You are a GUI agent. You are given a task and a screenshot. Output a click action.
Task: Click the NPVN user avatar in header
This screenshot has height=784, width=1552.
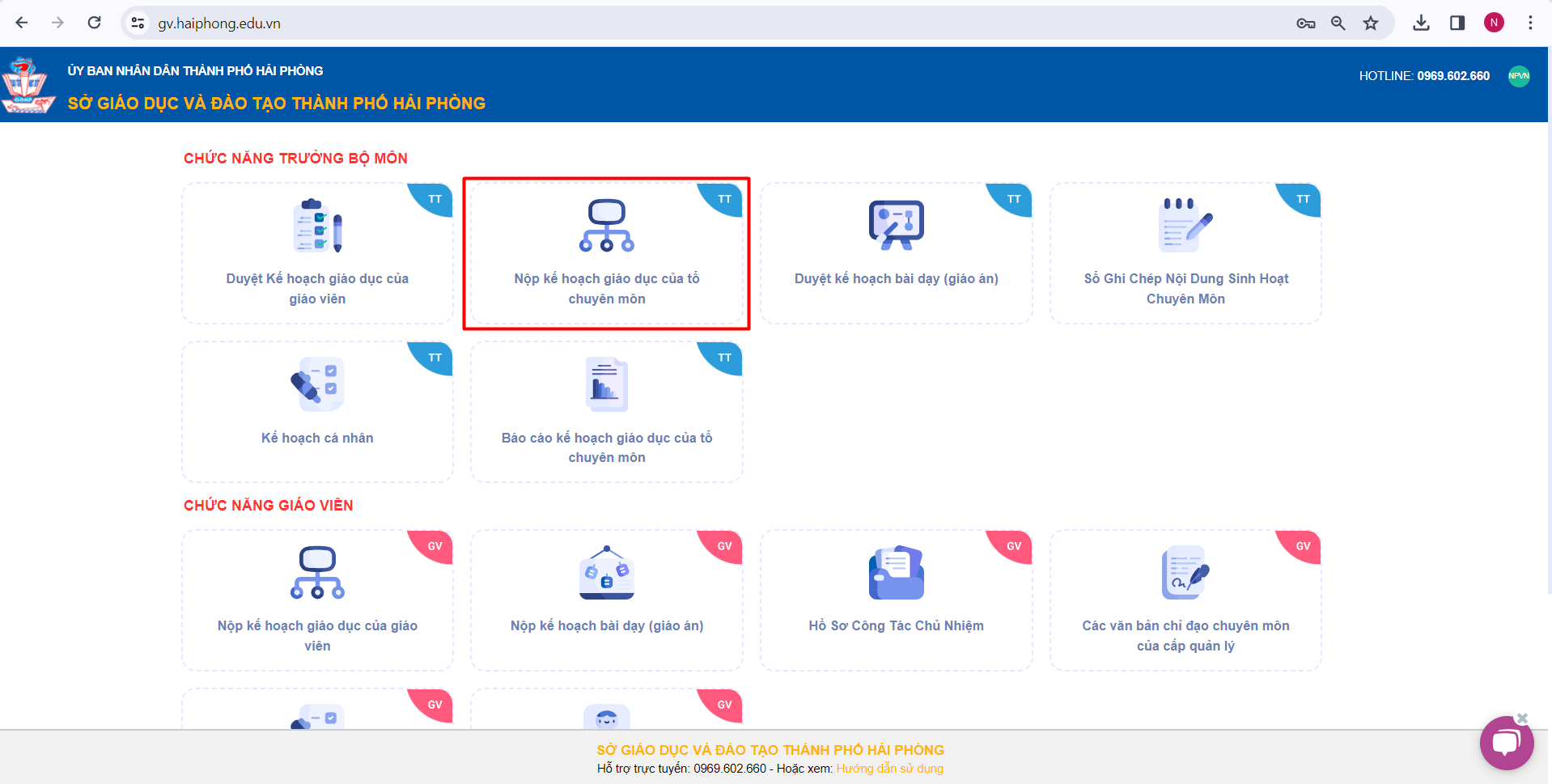tap(1519, 76)
